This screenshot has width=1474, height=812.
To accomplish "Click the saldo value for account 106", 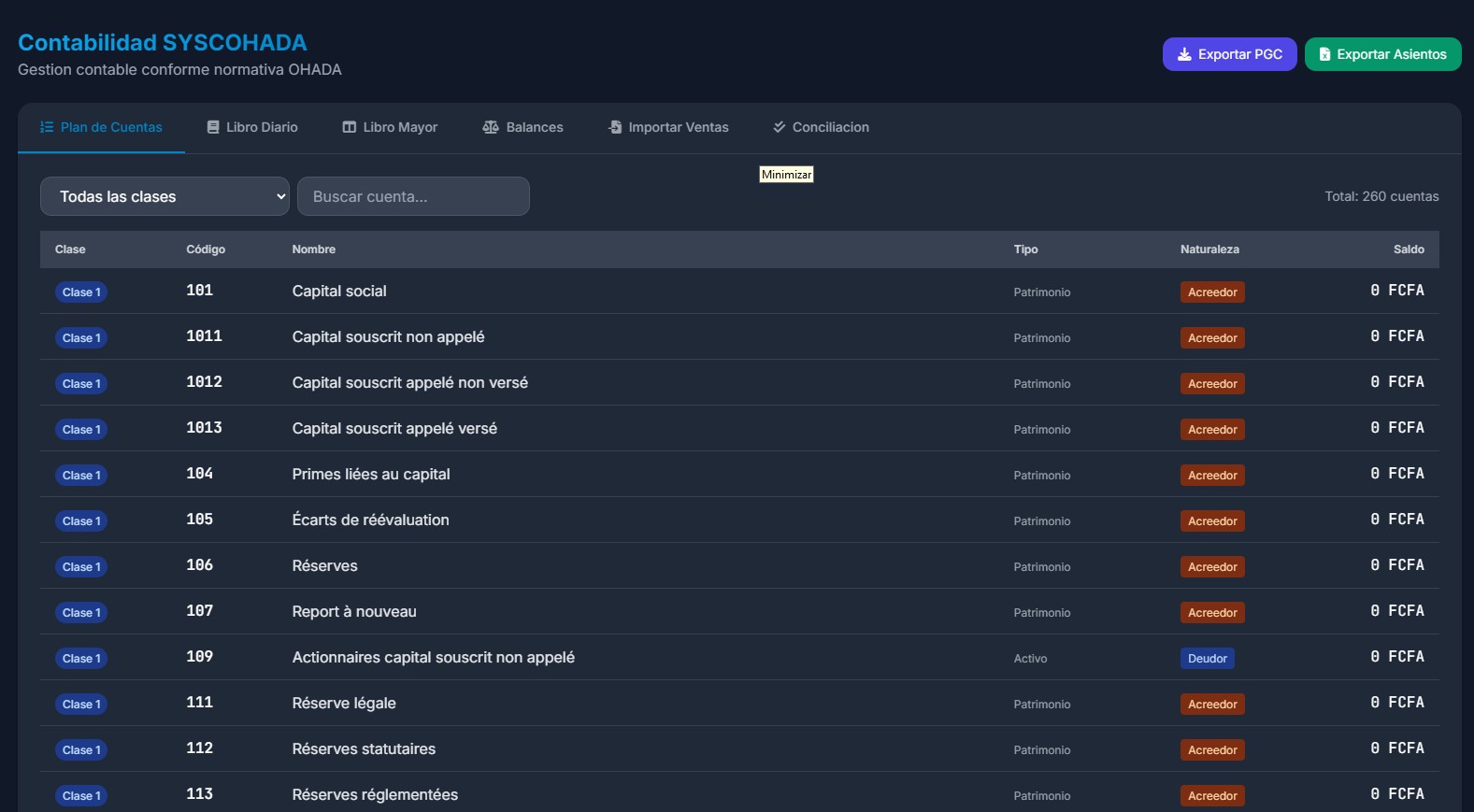I will (1397, 565).
